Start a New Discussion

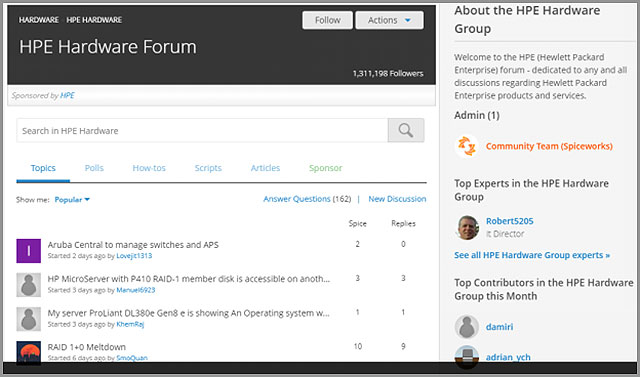coord(397,199)
